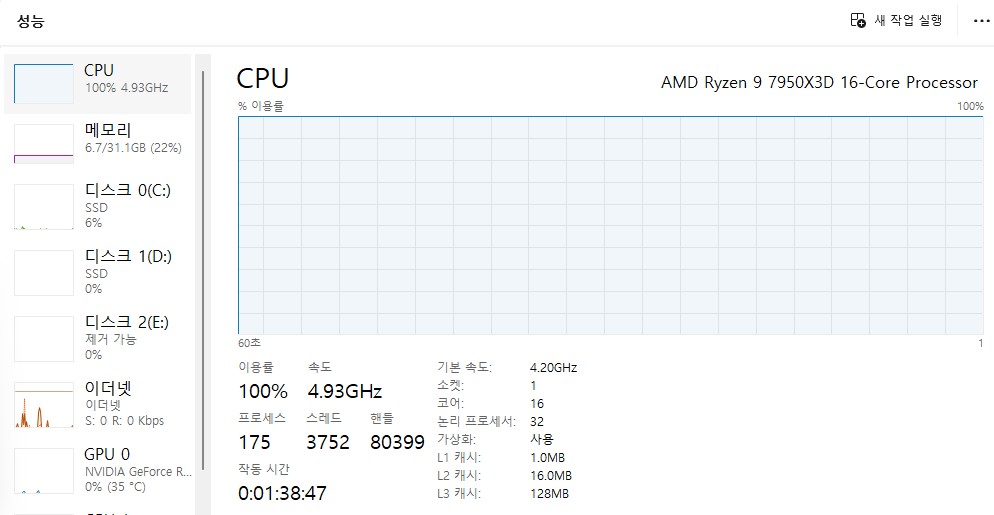Click the GPU 0 mini usage graph
994x515 pixels.
(44, 471)
